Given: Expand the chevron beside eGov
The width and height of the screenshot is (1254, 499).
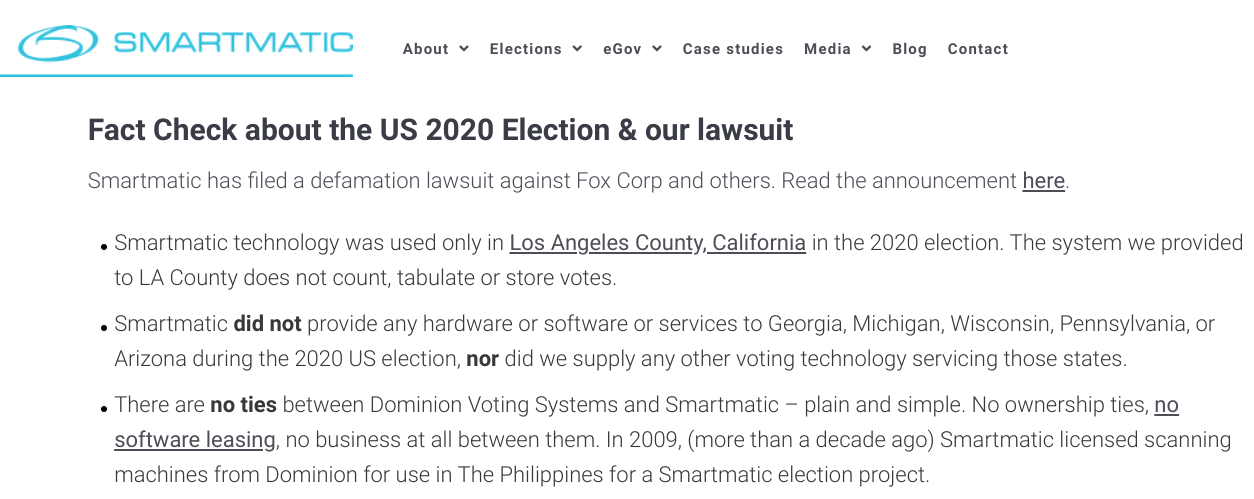Looking at the screenshot, I should [657, 49].
